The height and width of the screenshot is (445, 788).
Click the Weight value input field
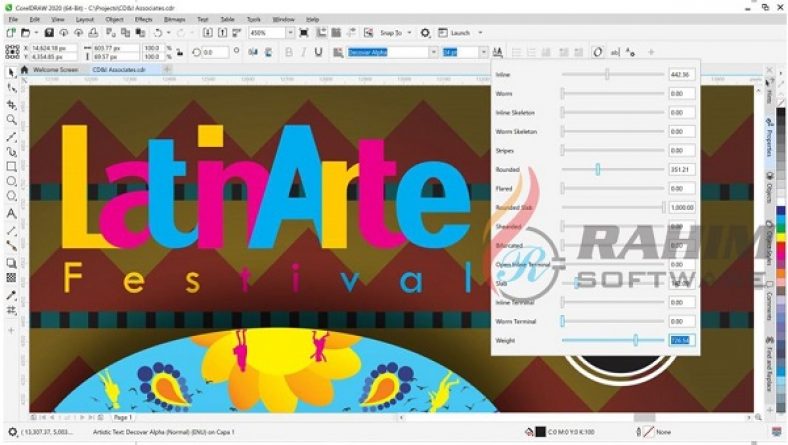[682, 340]
